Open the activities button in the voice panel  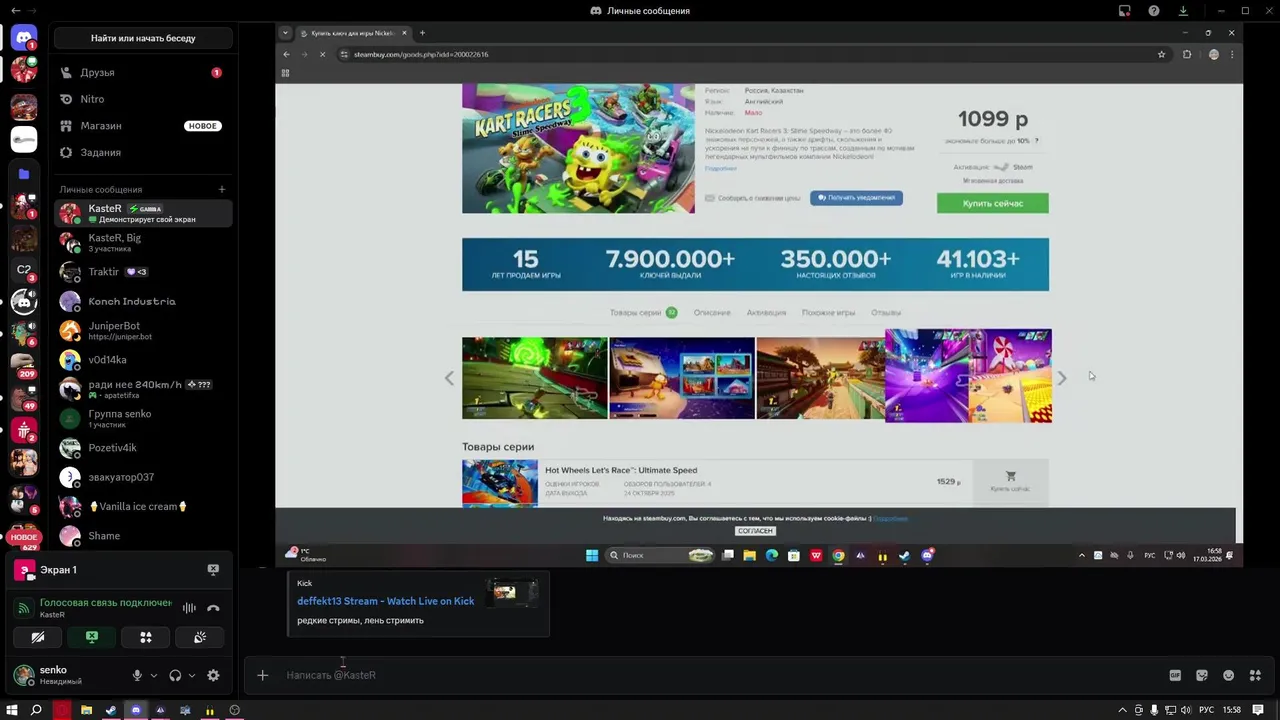click(x=146, y=637)
